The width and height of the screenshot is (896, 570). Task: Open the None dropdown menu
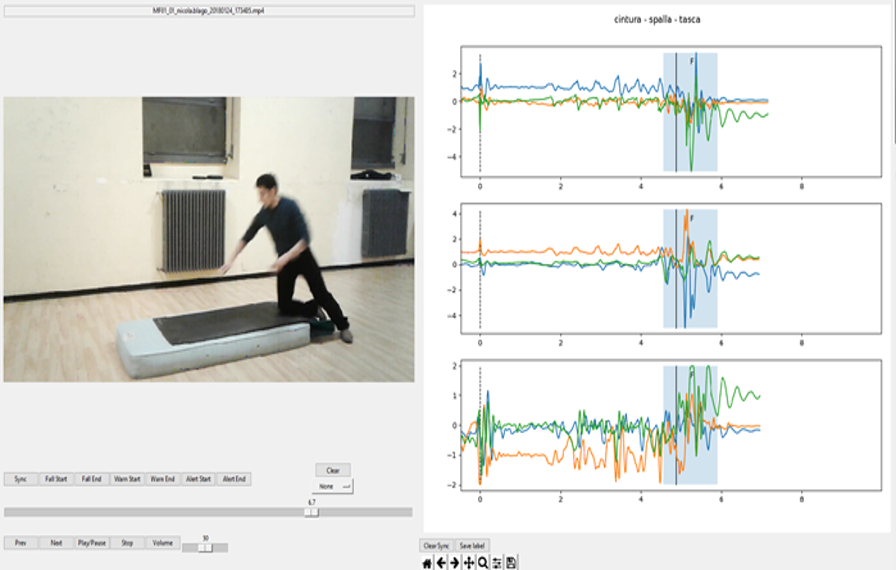coord(333,487)
